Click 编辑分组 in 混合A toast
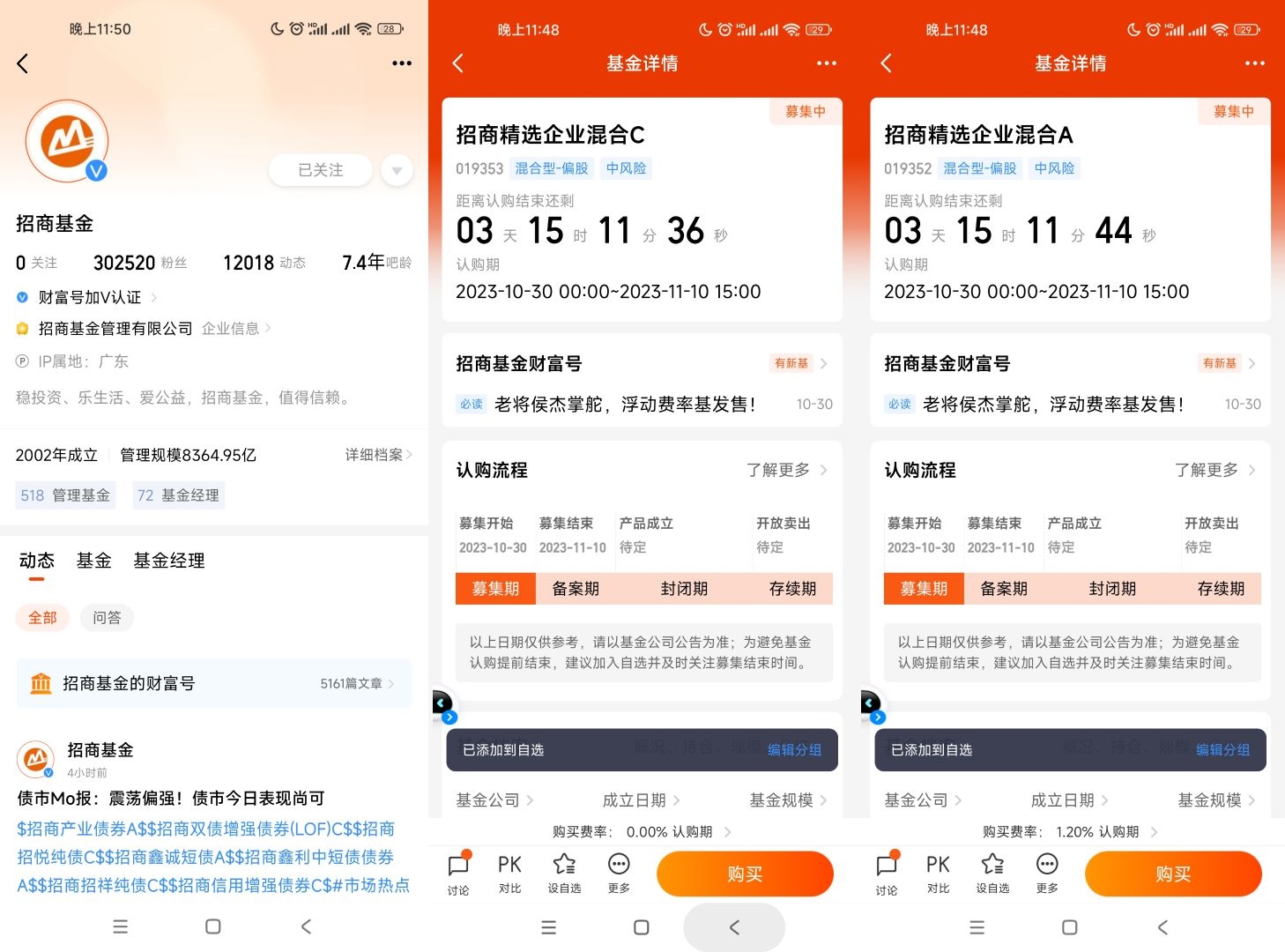Screen dimensions: 1285x952 [x=1222, y=750]
